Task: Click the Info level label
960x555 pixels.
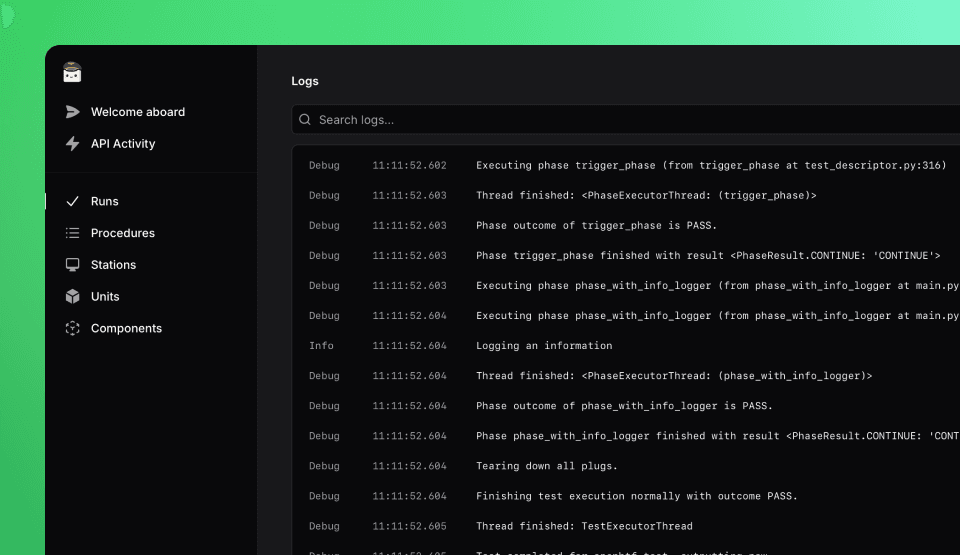Action: tap(321, 345)
